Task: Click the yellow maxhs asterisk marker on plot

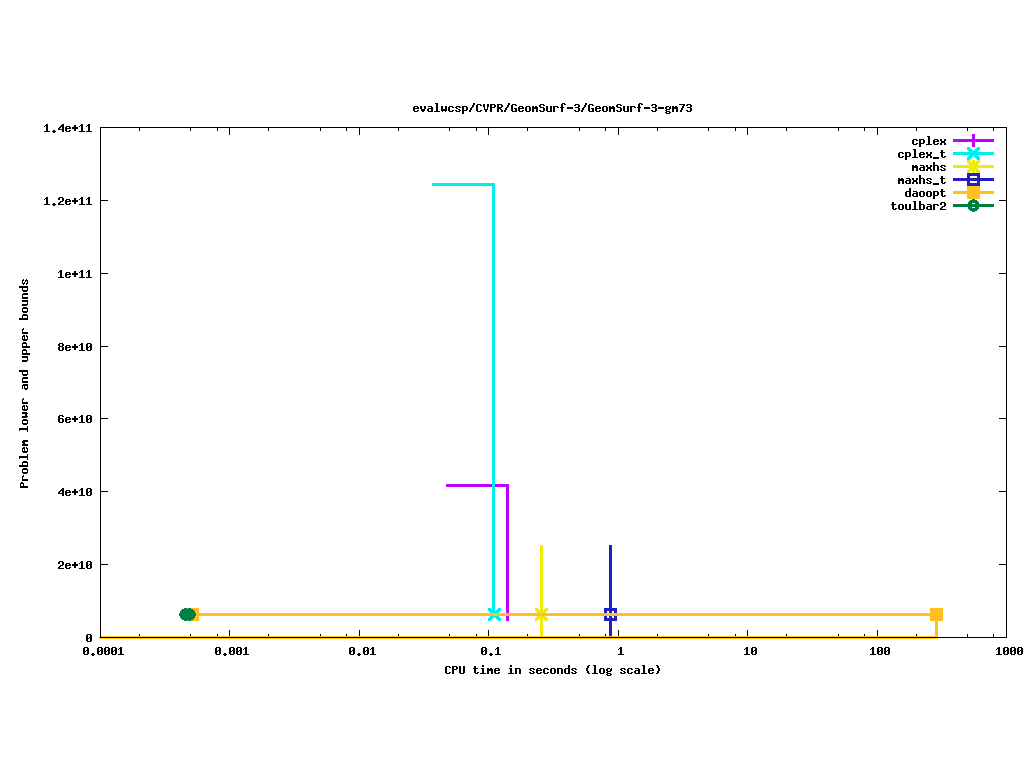Action: [x=541, y=614]
